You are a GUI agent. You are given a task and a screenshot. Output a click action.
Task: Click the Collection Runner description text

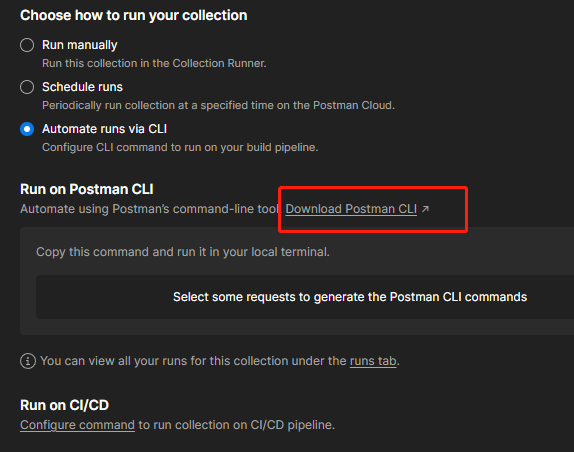coord(154,63)
